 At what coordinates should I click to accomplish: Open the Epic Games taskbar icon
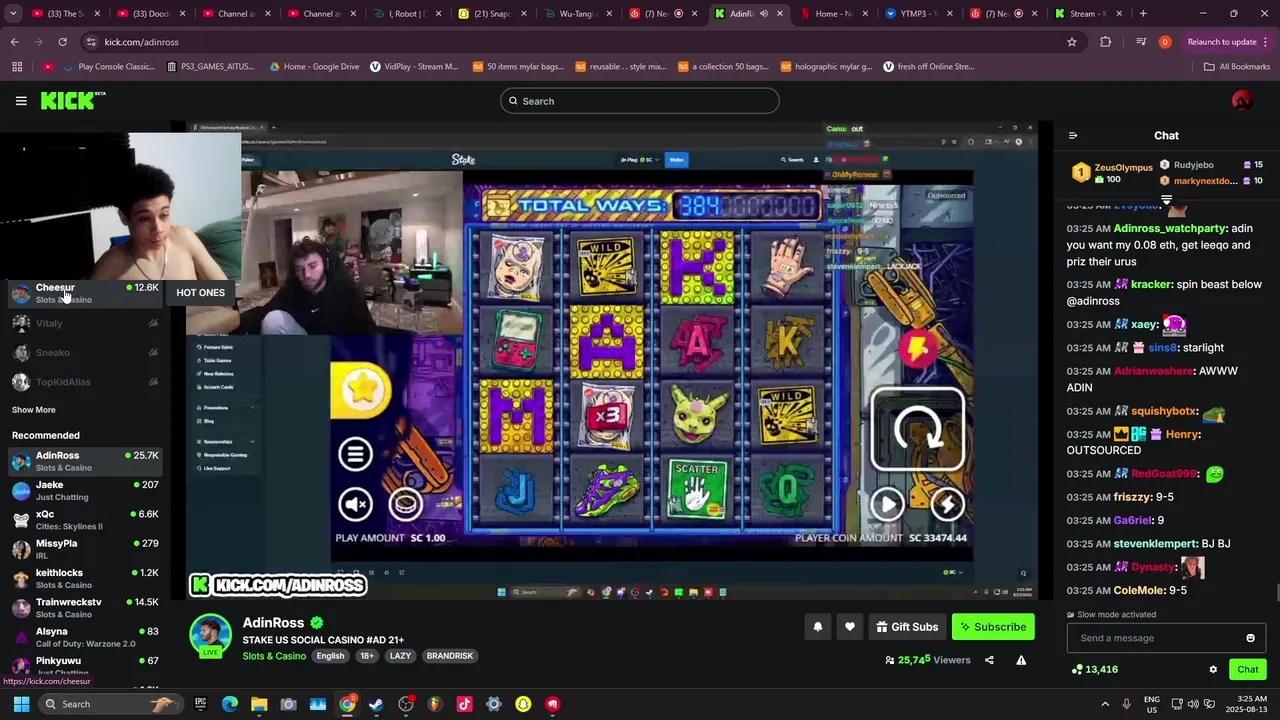(200, 704)
